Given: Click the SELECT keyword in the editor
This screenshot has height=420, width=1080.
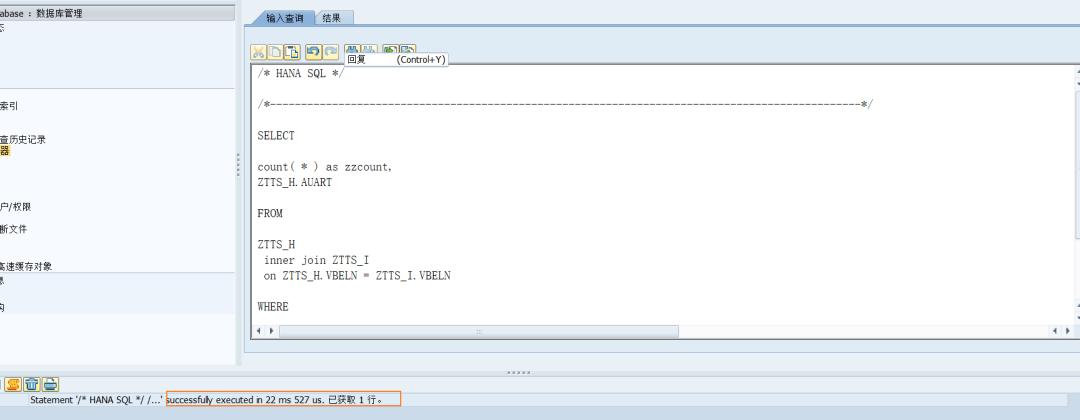Looking at the screenshot, I should point(276,136).
